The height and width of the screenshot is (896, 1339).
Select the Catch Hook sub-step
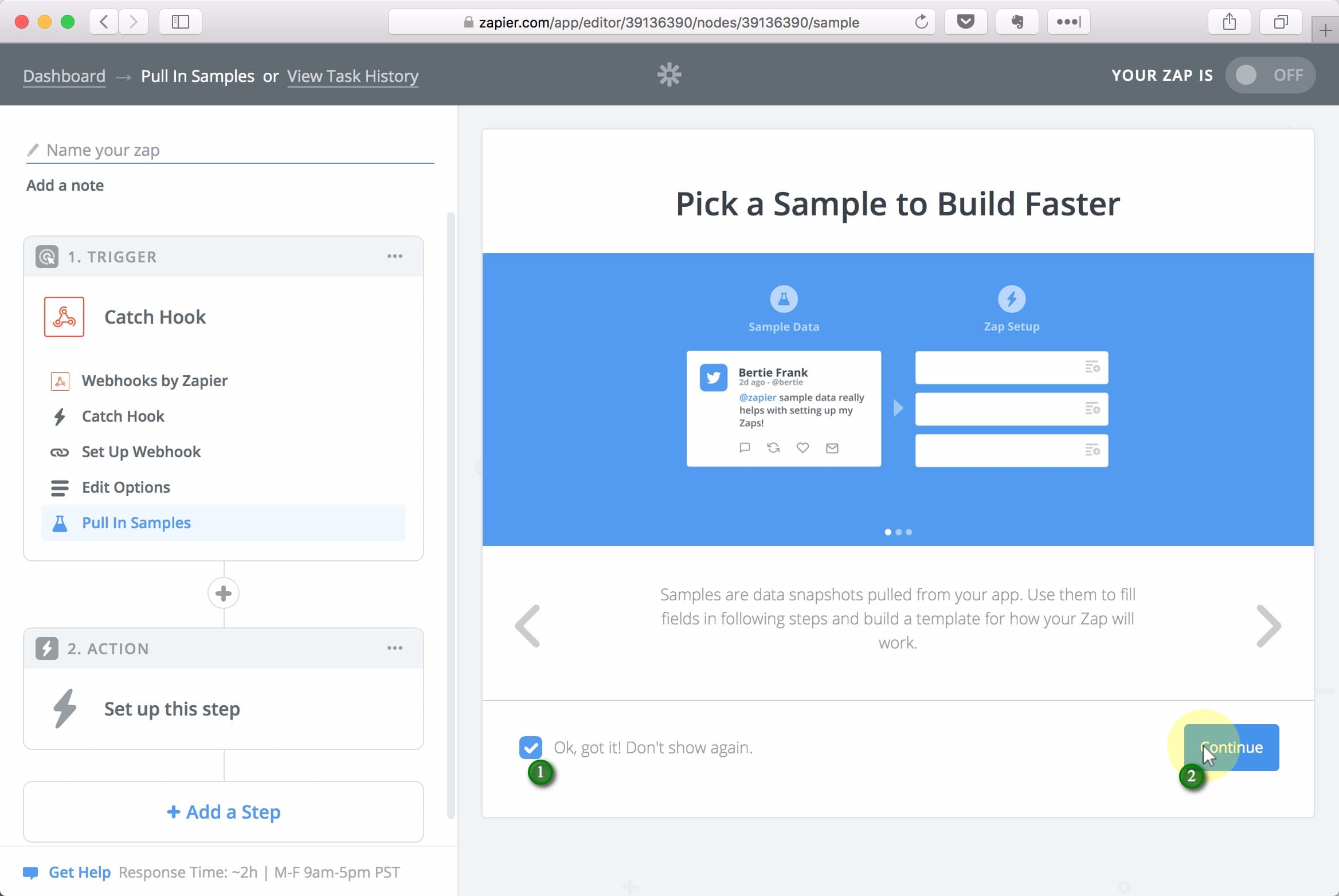224,416
